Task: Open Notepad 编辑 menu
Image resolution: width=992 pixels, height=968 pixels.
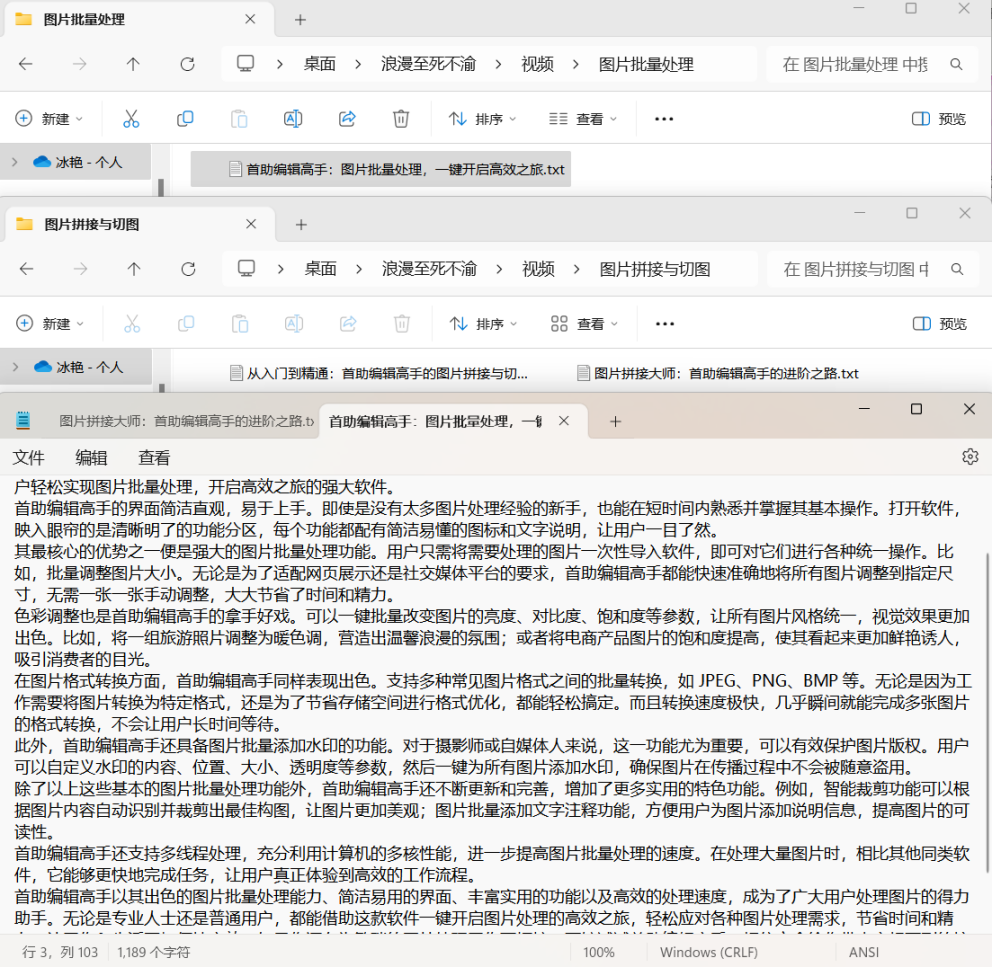Action: (x=91, y=457)
